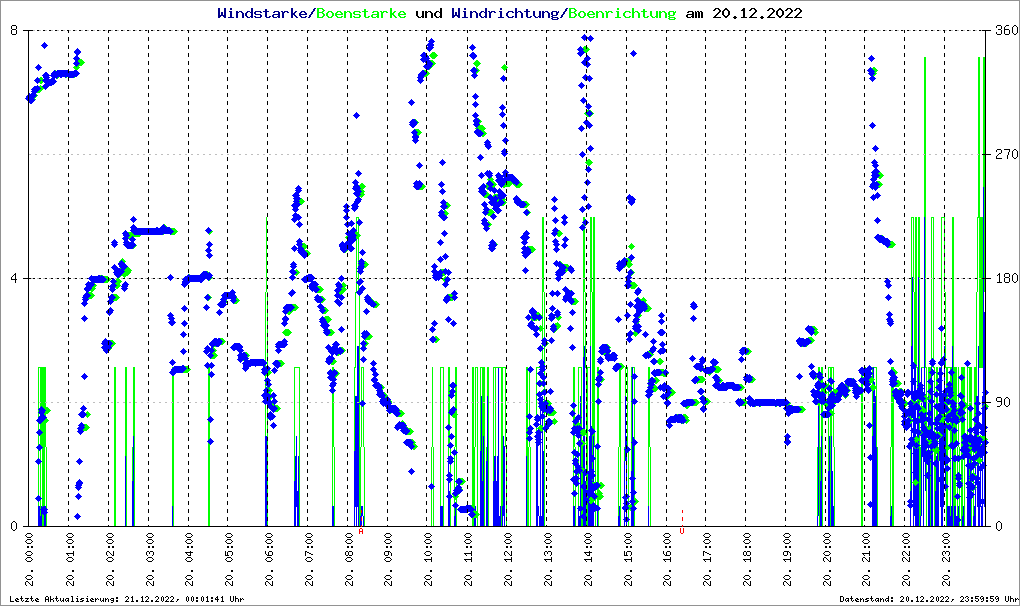Screen dimensions: 1020x606
Task: Click the green 'Boenstarke' title word
Action: 361,13
